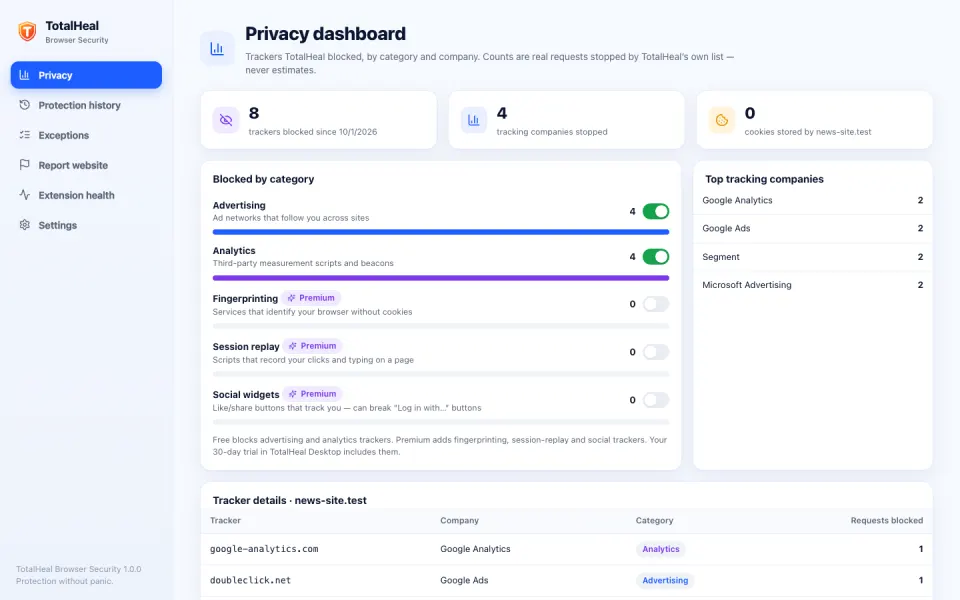Click the Session replay category title
960x600 pixels.
click(x=246, y=347)
